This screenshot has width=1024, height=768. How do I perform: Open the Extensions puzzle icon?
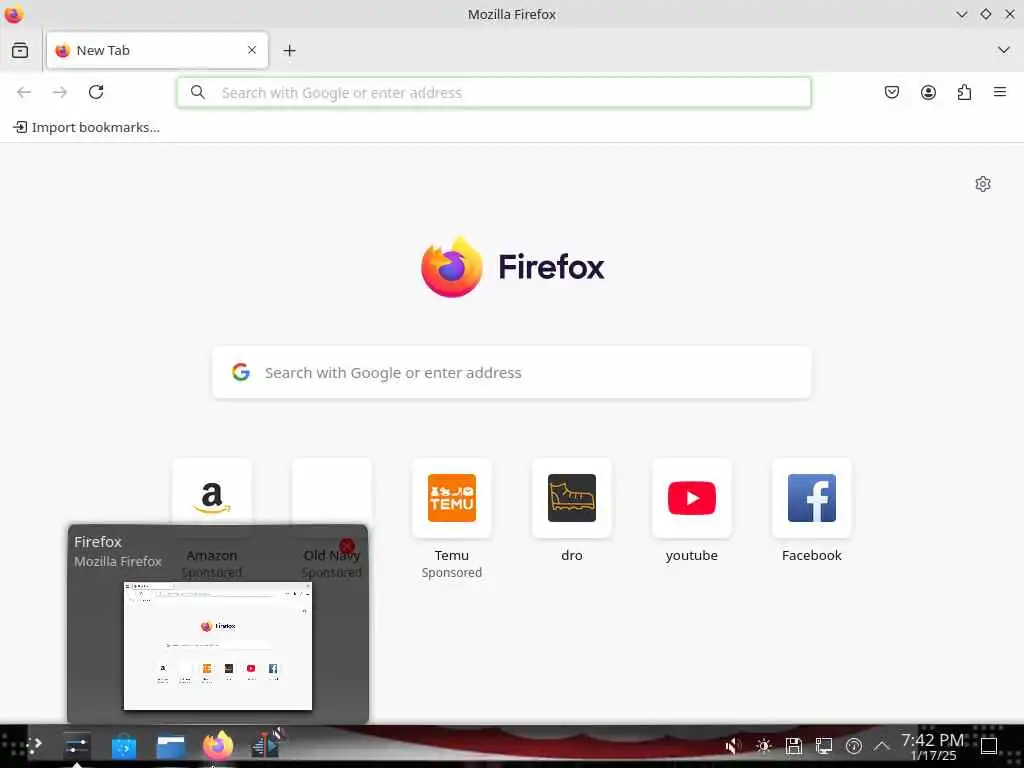(x=964, y=92)
